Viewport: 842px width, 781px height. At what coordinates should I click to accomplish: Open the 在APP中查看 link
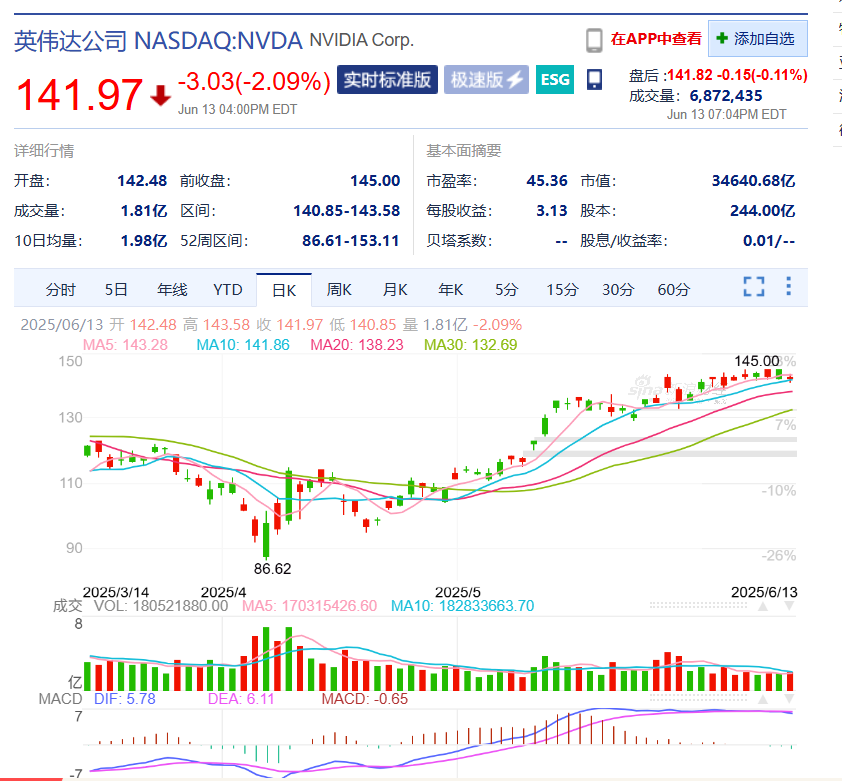656,39
